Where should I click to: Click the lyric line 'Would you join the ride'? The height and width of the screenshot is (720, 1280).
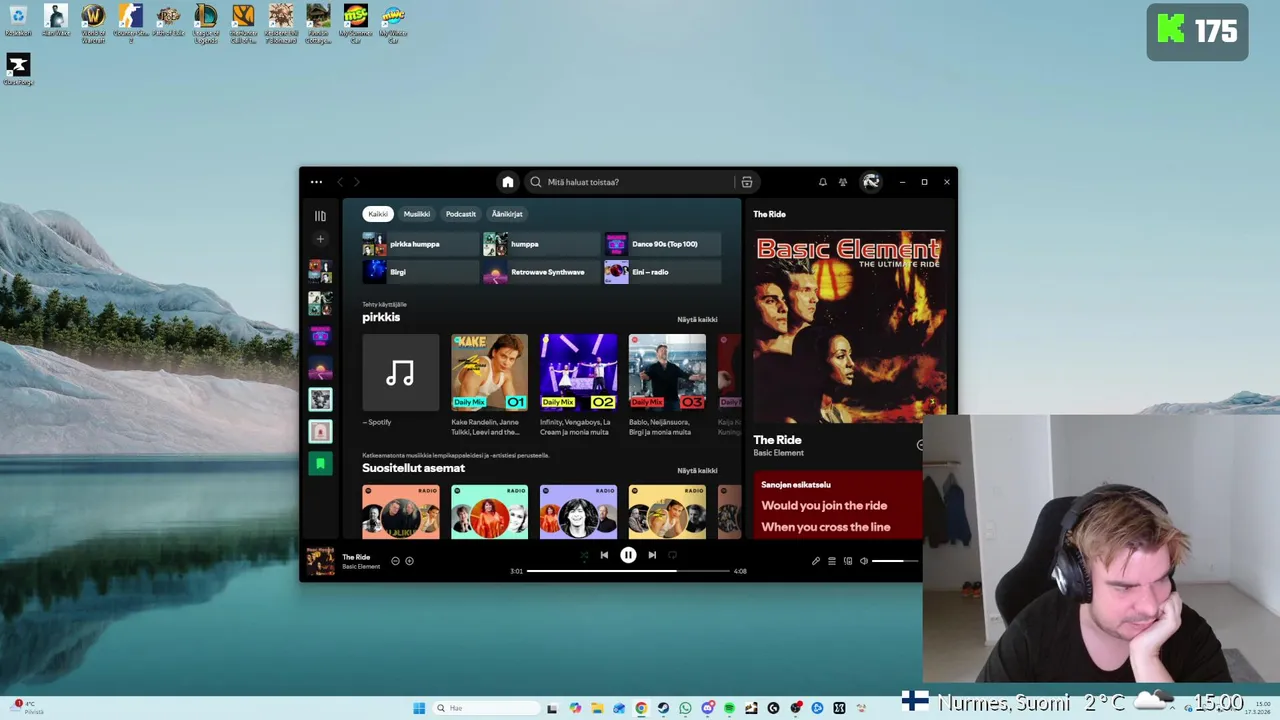pyautogui.click(x=824, y=506)
